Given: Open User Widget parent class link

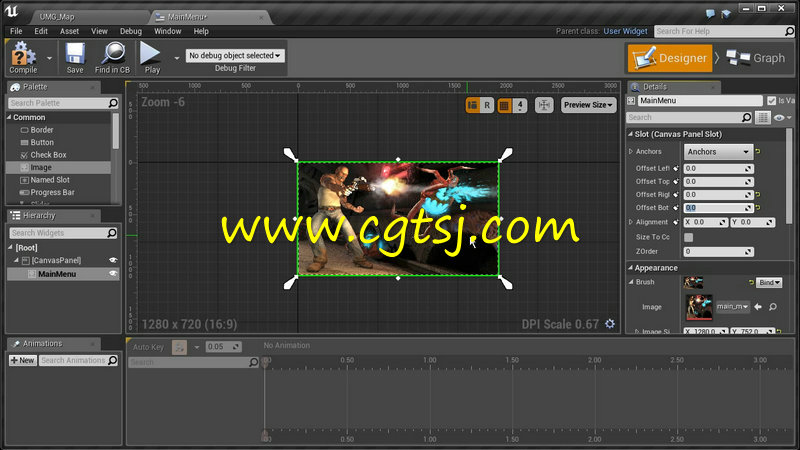Looking at the screenshot, I should point(625,31).
